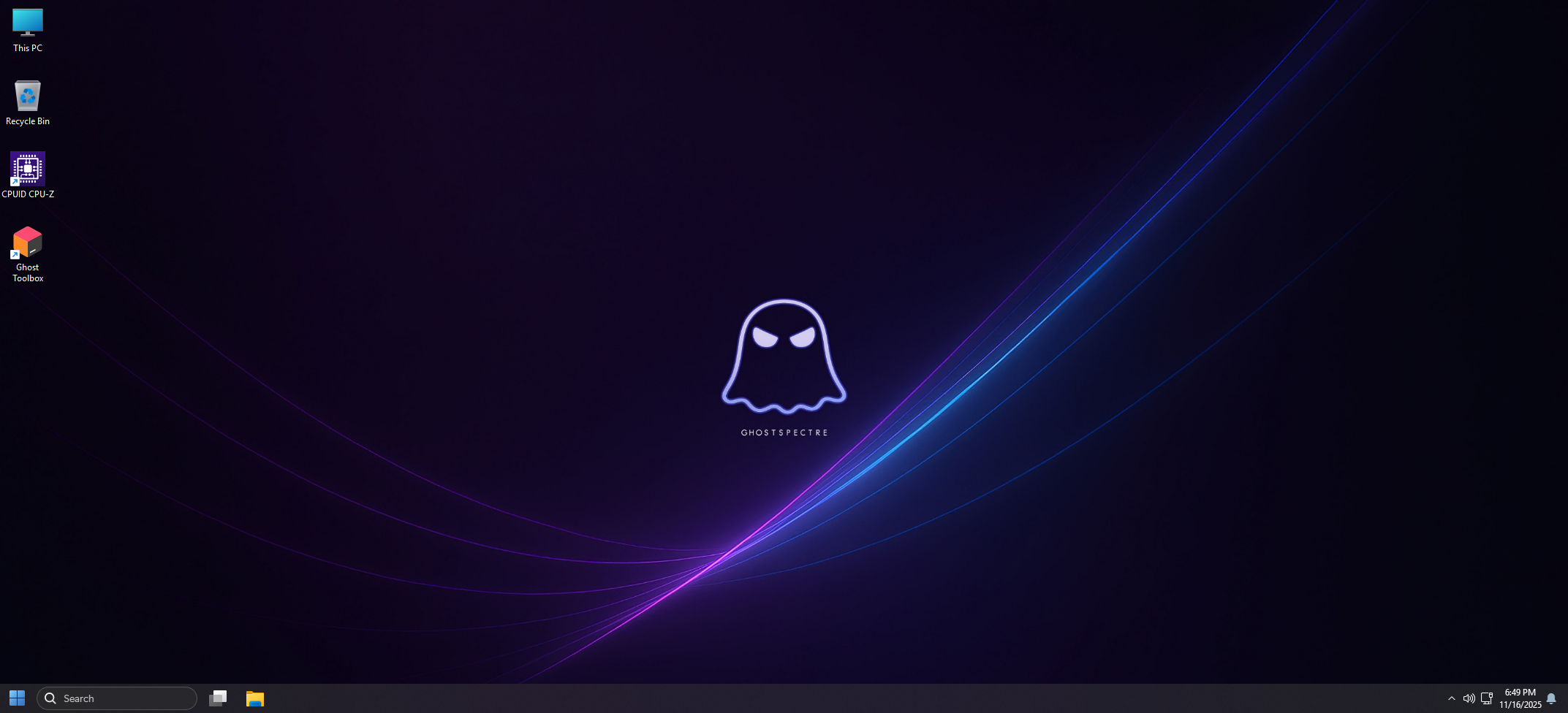Select the This PC desktop icon
Image resolution: width=1568 pixels, height=713 pixels.
28,23
